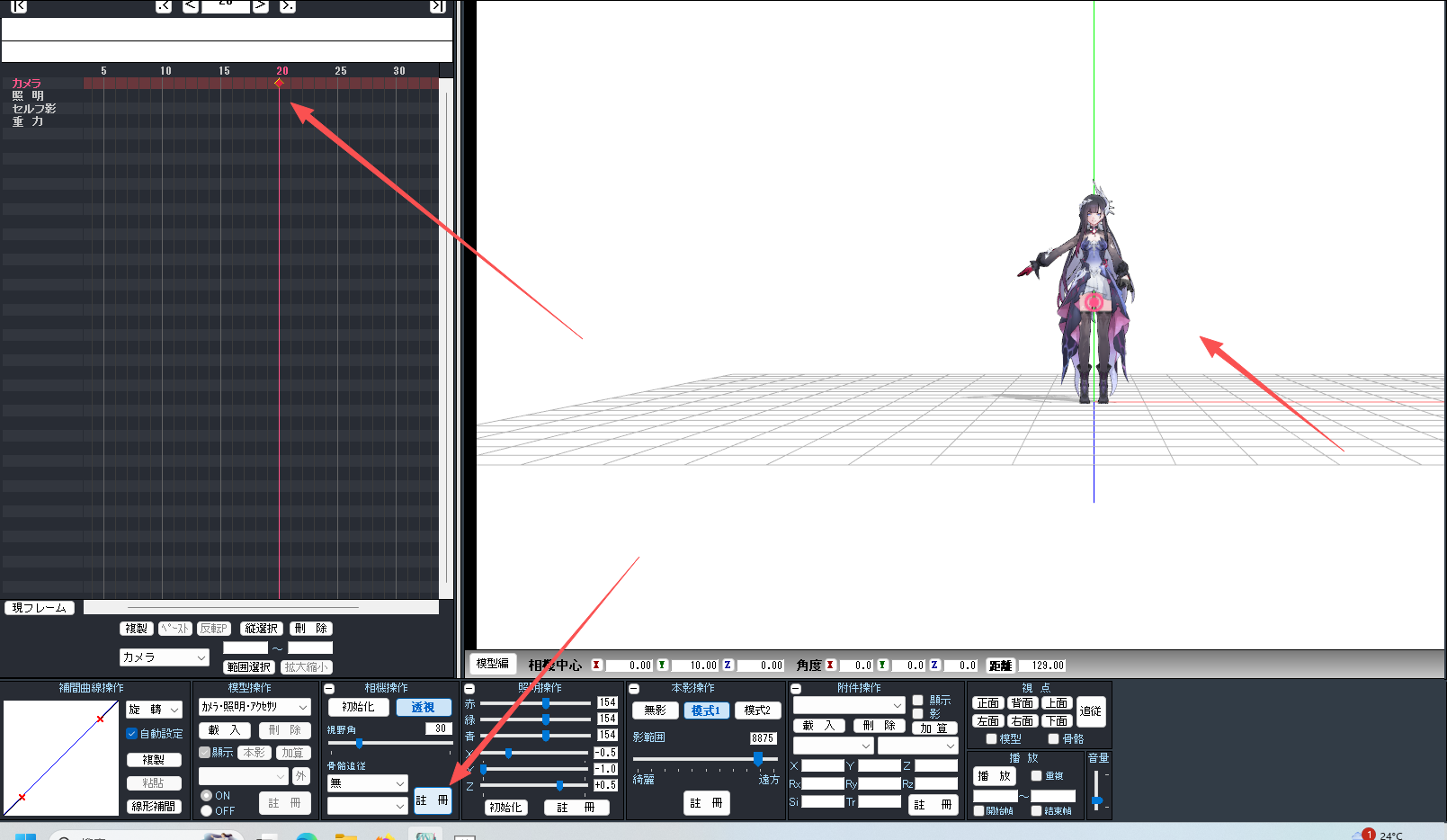
Task: Select 模式2 self-shadow mode
Action: (757, 710)
